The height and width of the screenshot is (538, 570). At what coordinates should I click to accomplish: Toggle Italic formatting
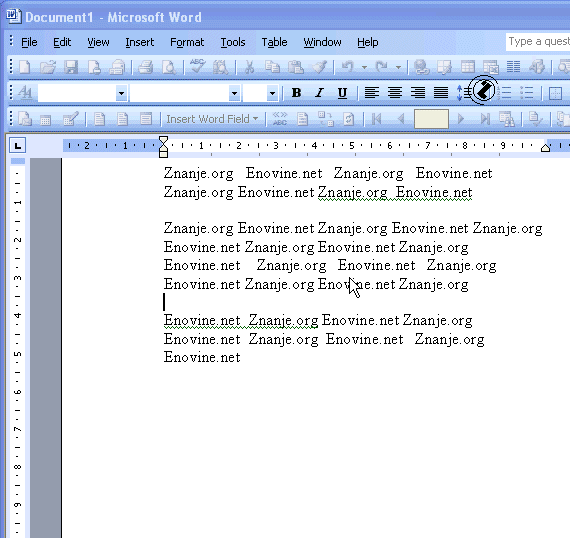(319, 93)
